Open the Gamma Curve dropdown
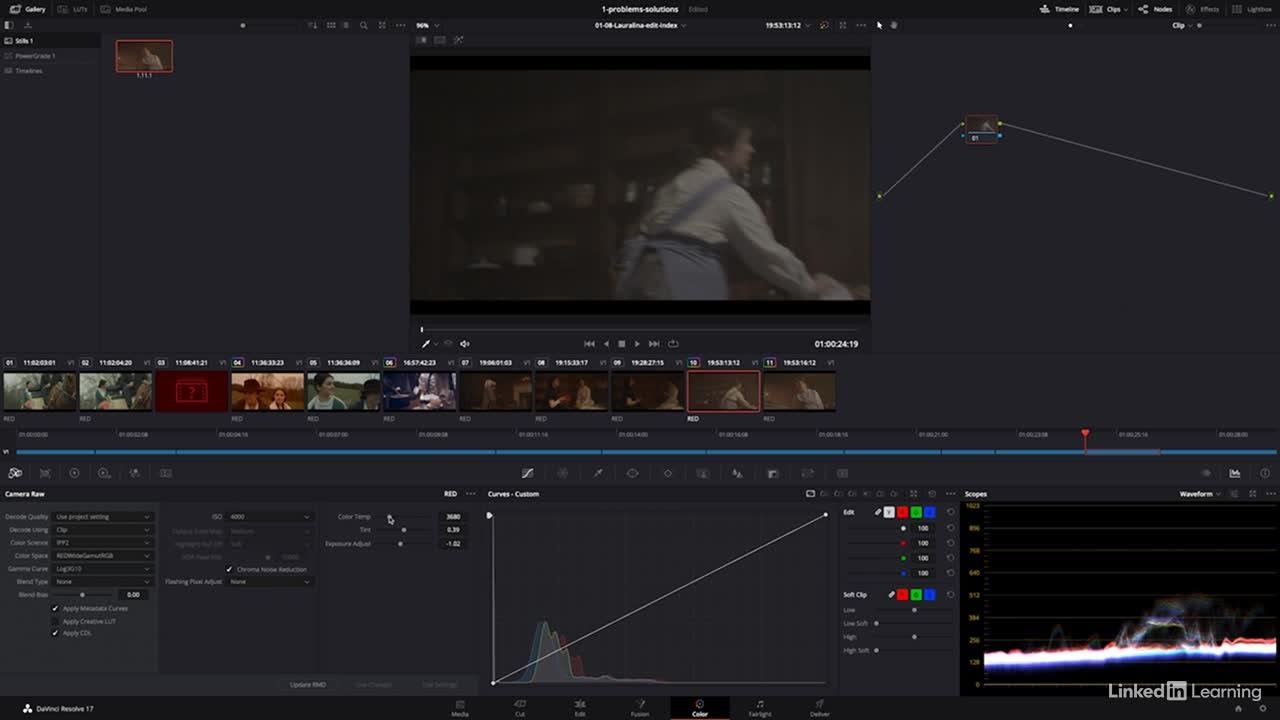This screenshot has width=1280, height=720. click(103, 569)
